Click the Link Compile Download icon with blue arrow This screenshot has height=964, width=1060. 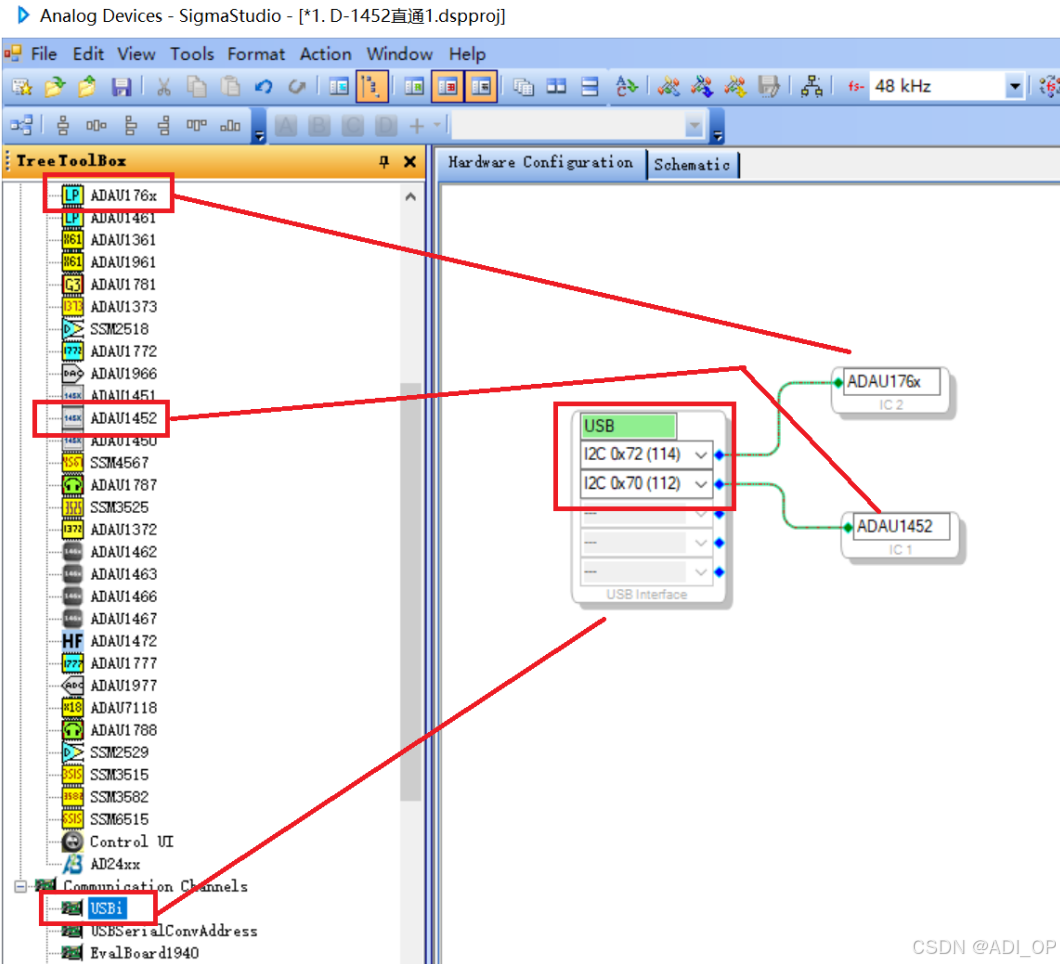click(x=702, y=87)
